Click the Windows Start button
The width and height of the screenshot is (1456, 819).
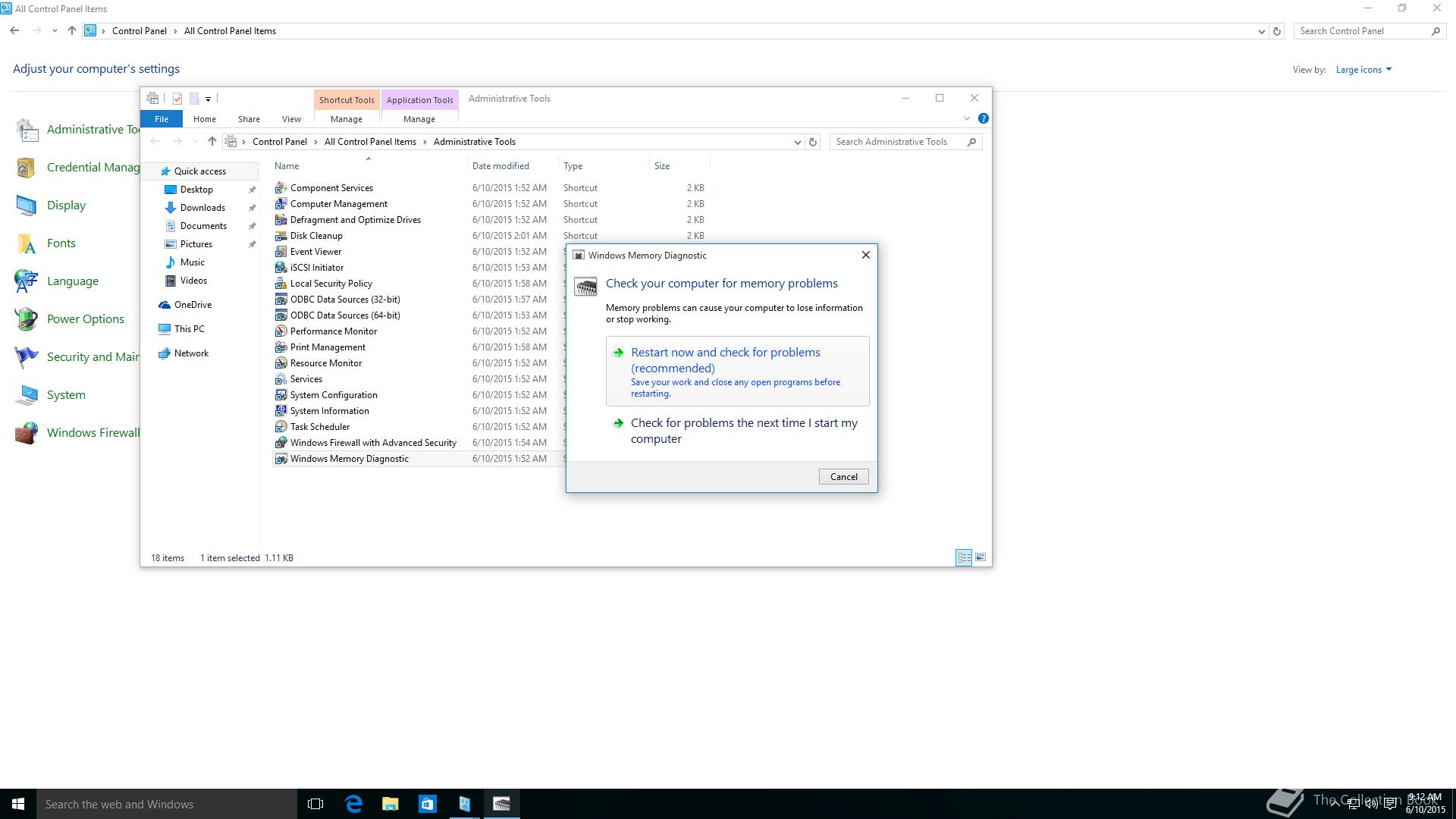[18, 804]
